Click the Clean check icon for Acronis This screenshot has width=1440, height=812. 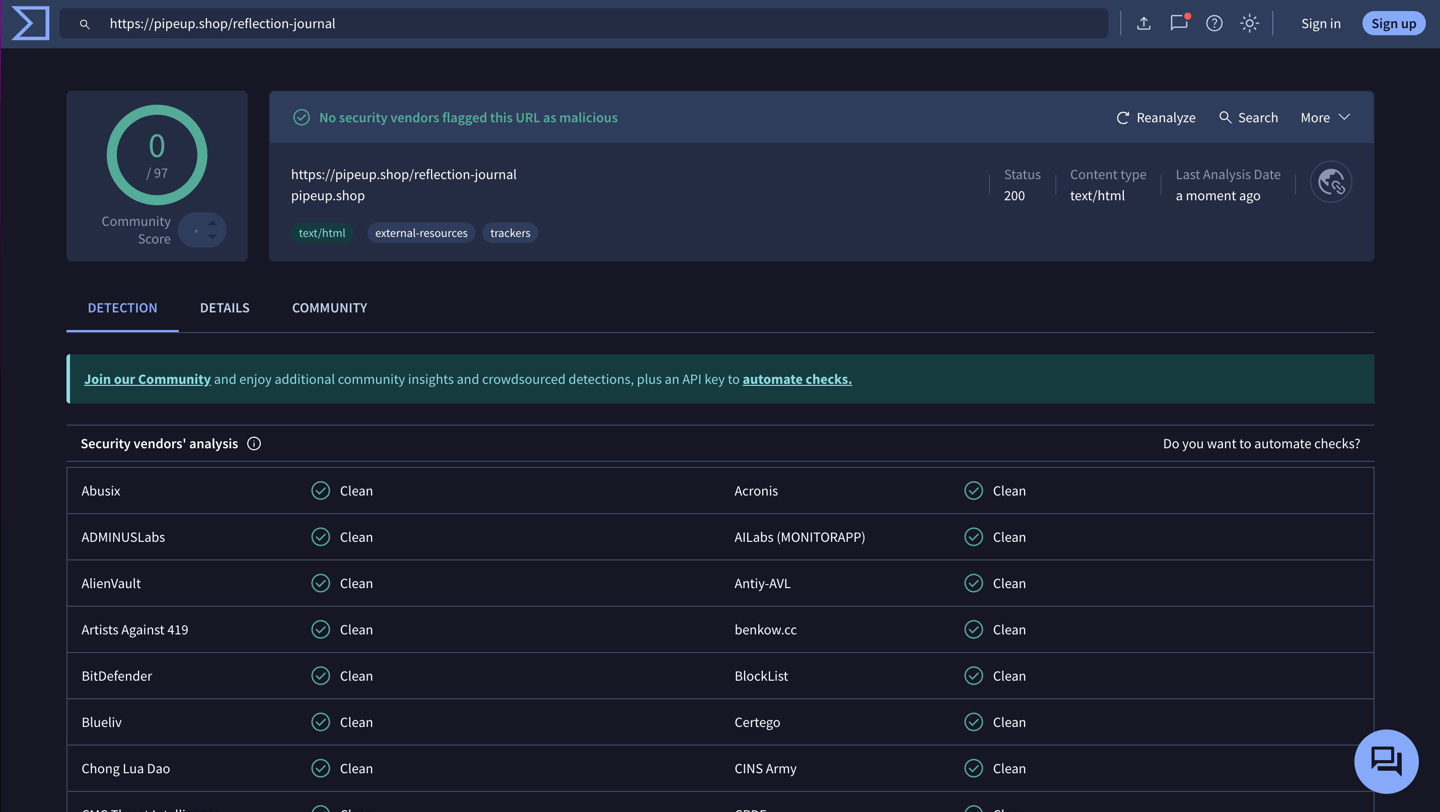click(x=973, y=491)
